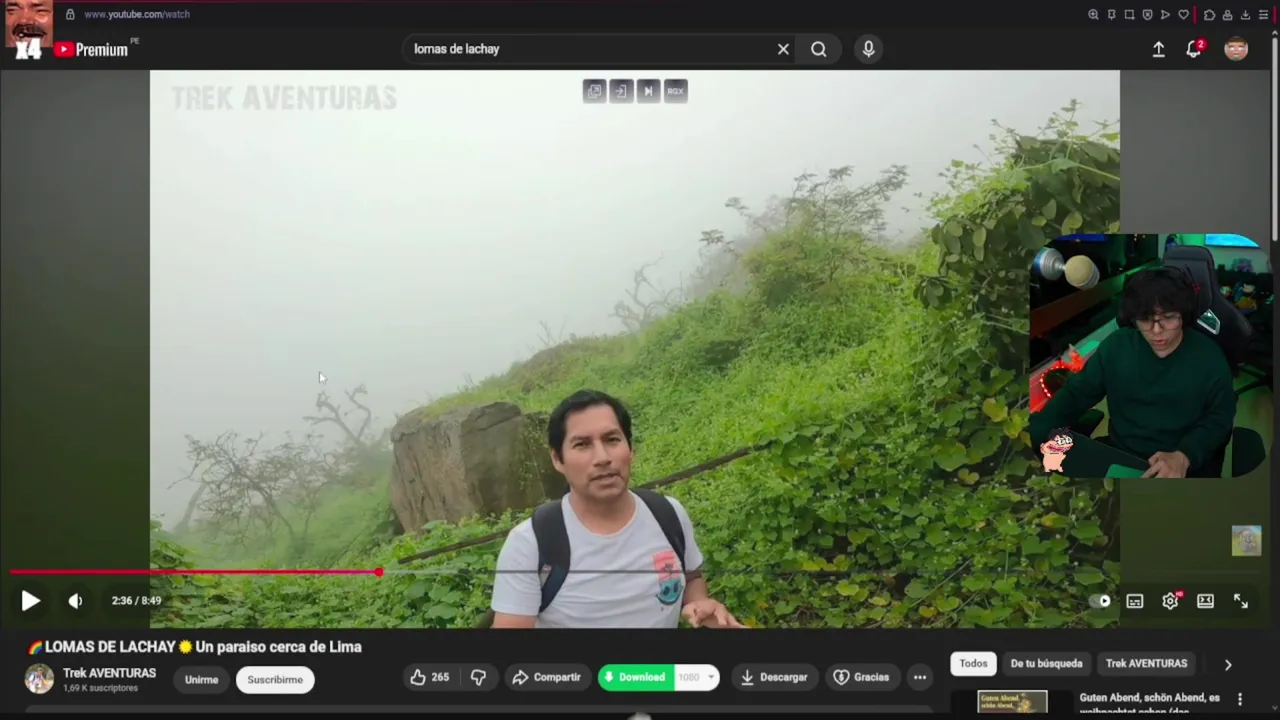Bookmark page with heart icon

pyautogui.click(x=1183, y=14)
